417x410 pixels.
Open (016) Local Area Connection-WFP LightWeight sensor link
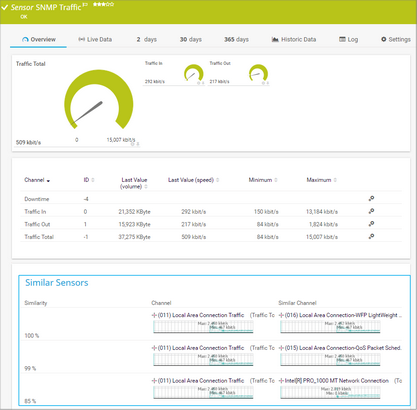point(343,315)
